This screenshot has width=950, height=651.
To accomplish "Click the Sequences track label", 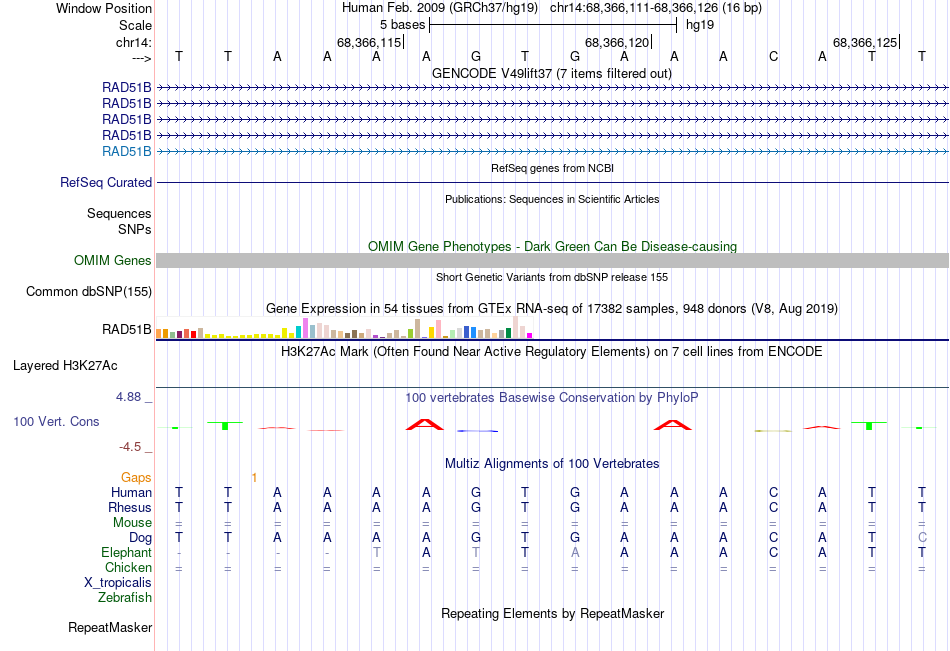I will (119, 213).
